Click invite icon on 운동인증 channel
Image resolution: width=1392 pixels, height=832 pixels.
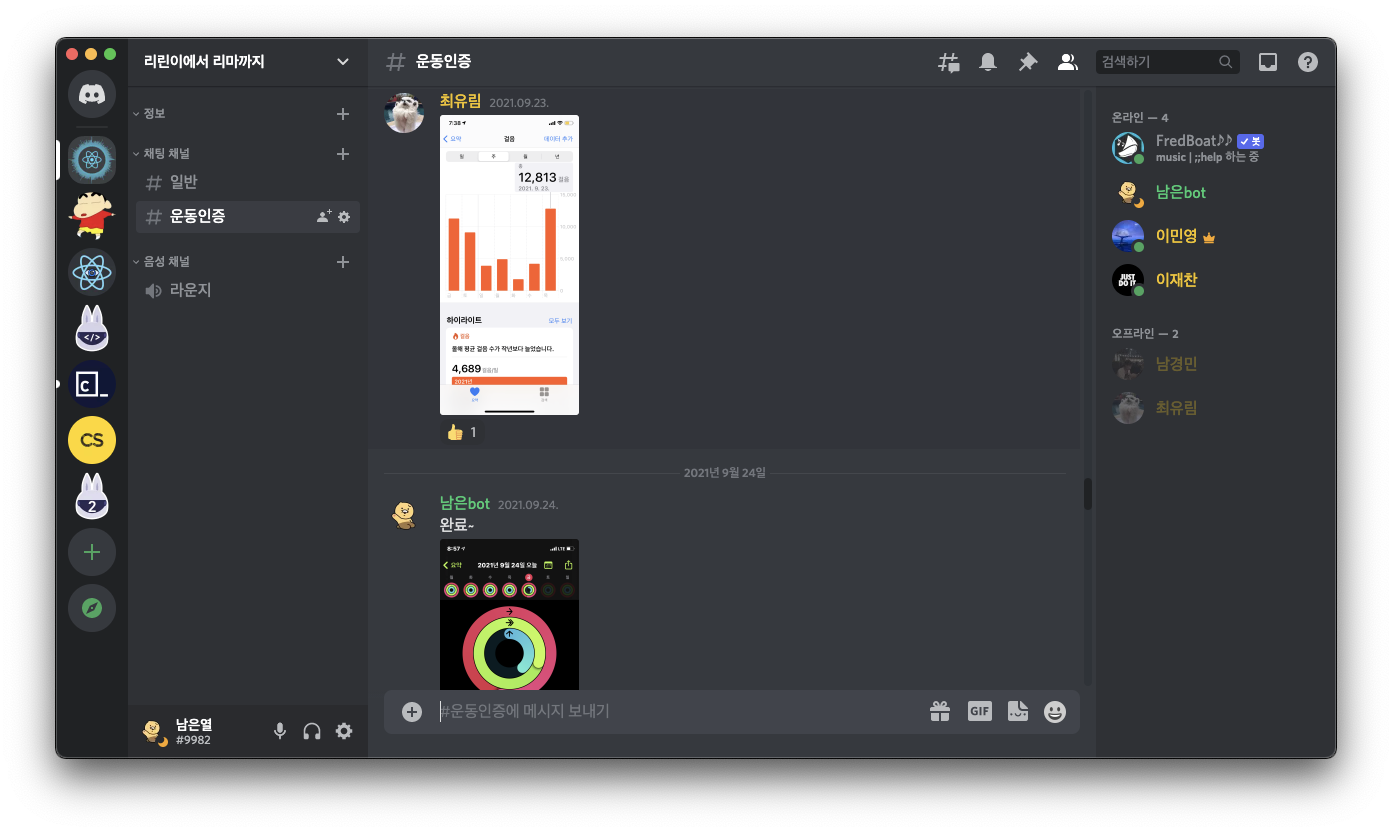click(324, 216)
